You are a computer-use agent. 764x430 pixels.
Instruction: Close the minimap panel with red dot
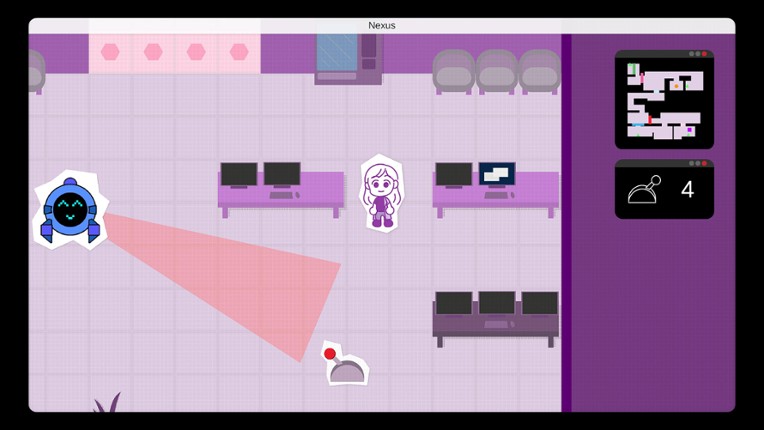click(x=704, y=54)
